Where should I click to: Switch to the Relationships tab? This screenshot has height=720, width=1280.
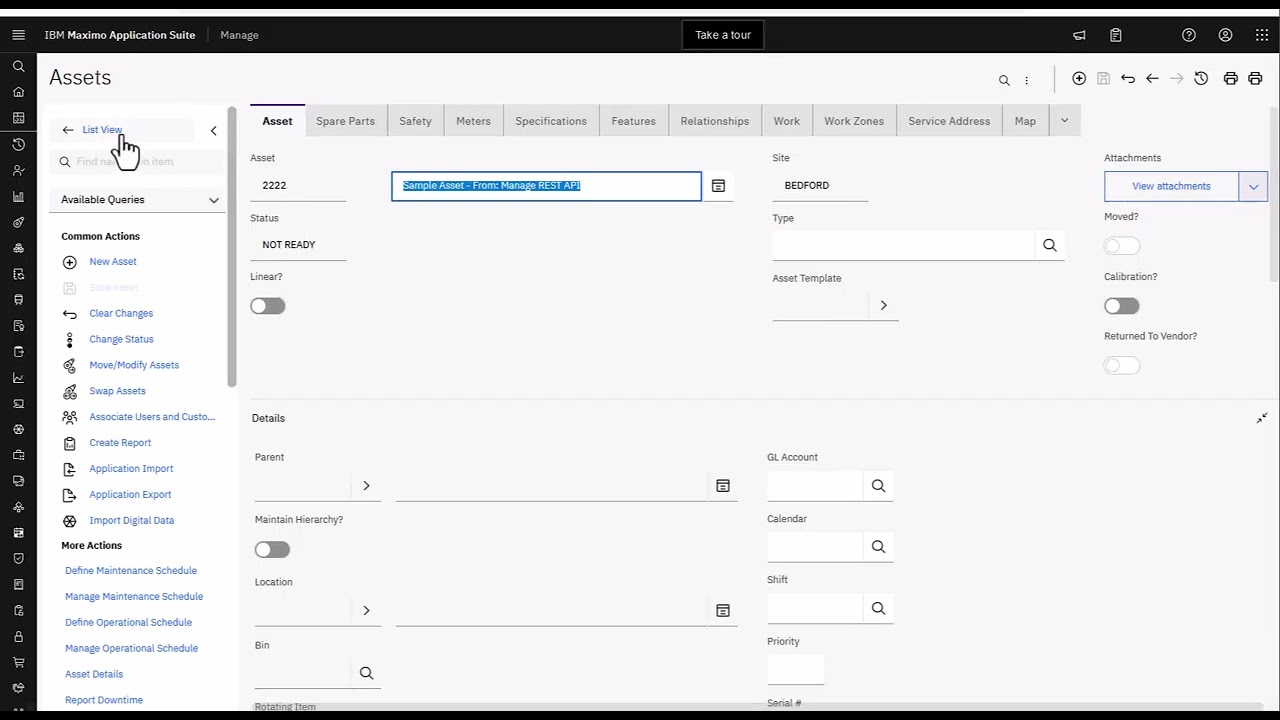[714, 121]
